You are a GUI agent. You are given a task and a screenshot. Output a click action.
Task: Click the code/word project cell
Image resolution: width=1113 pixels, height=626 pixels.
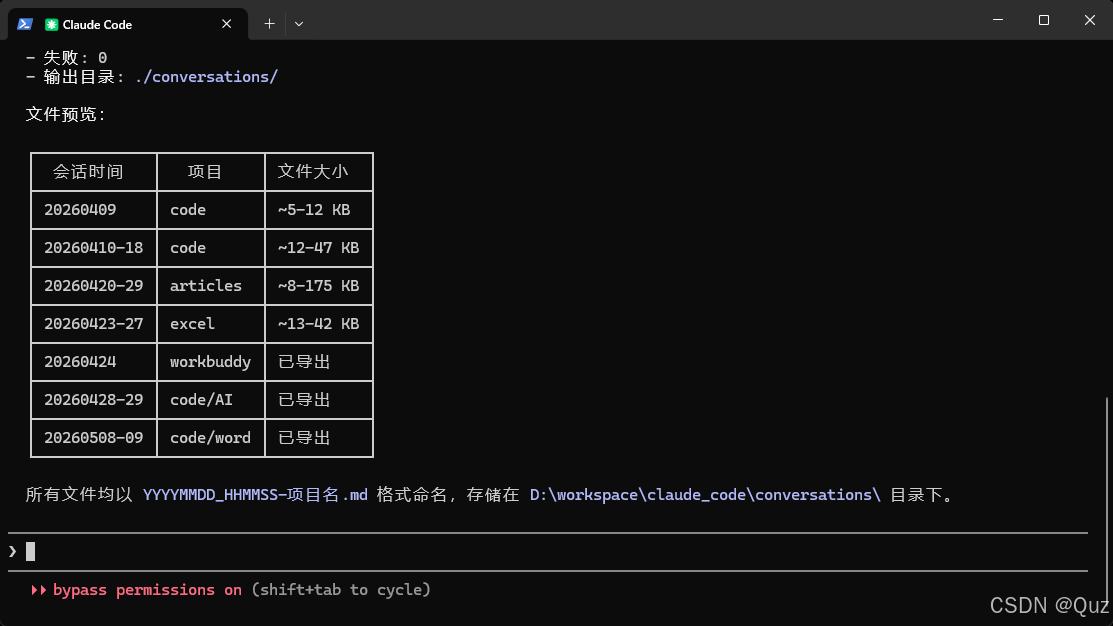coord(210,438)
